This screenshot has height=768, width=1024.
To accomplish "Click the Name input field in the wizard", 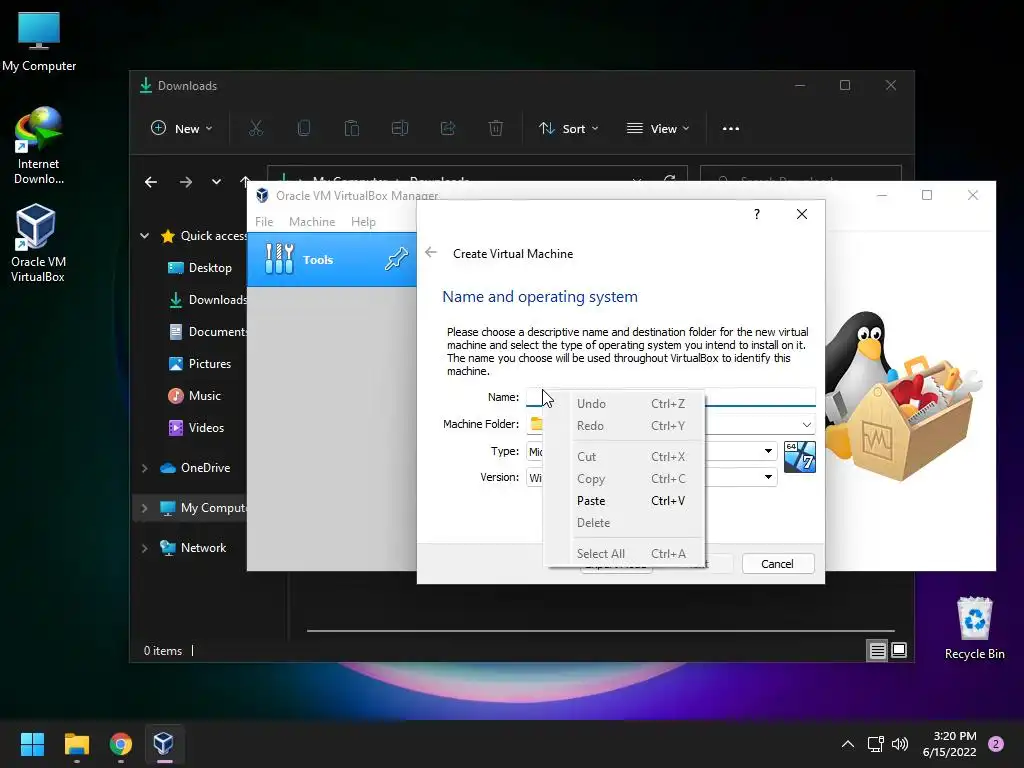I will pyautogui.click(x=671, y=397).
